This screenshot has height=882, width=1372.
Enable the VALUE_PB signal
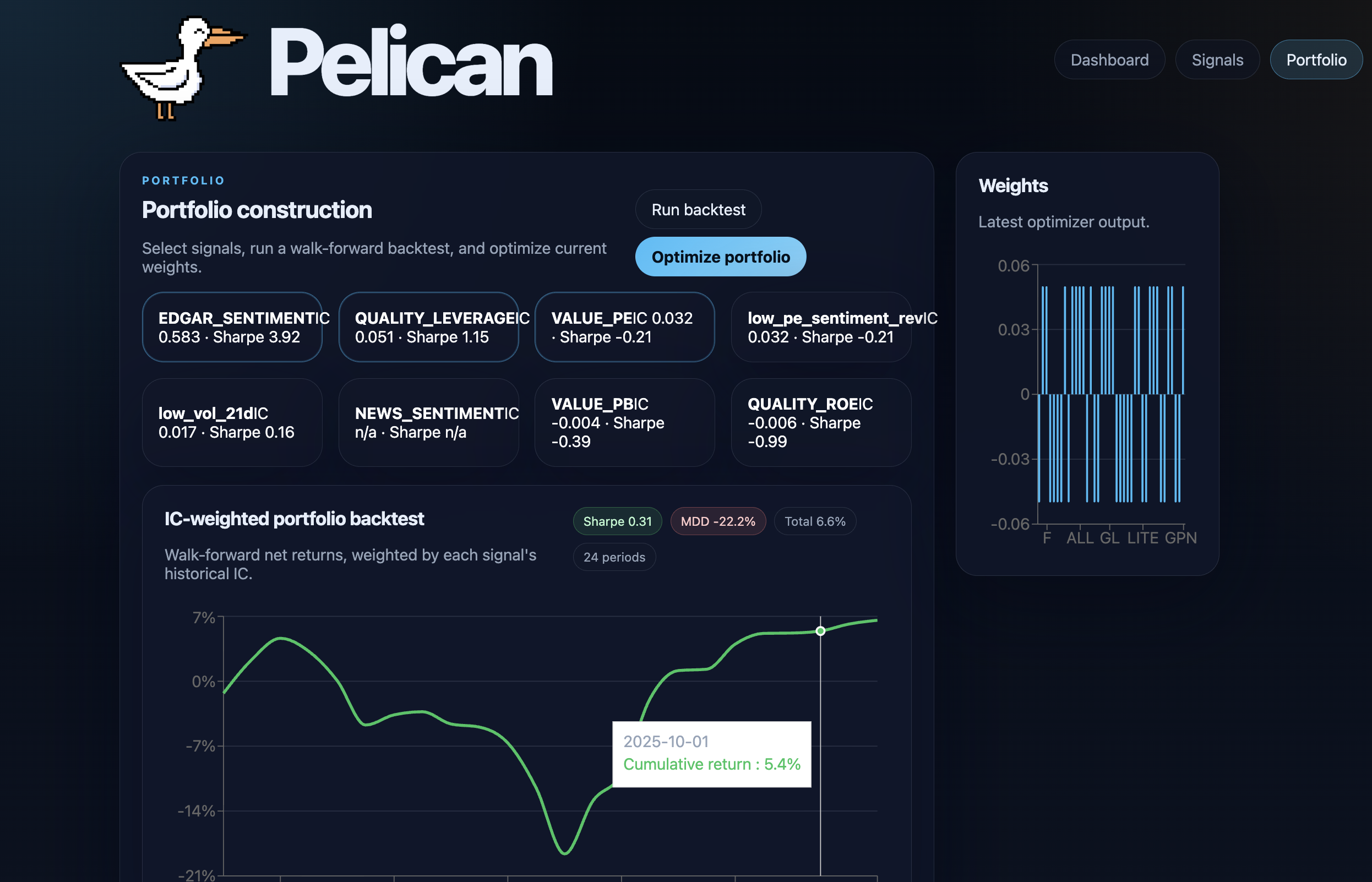(624, 423)
